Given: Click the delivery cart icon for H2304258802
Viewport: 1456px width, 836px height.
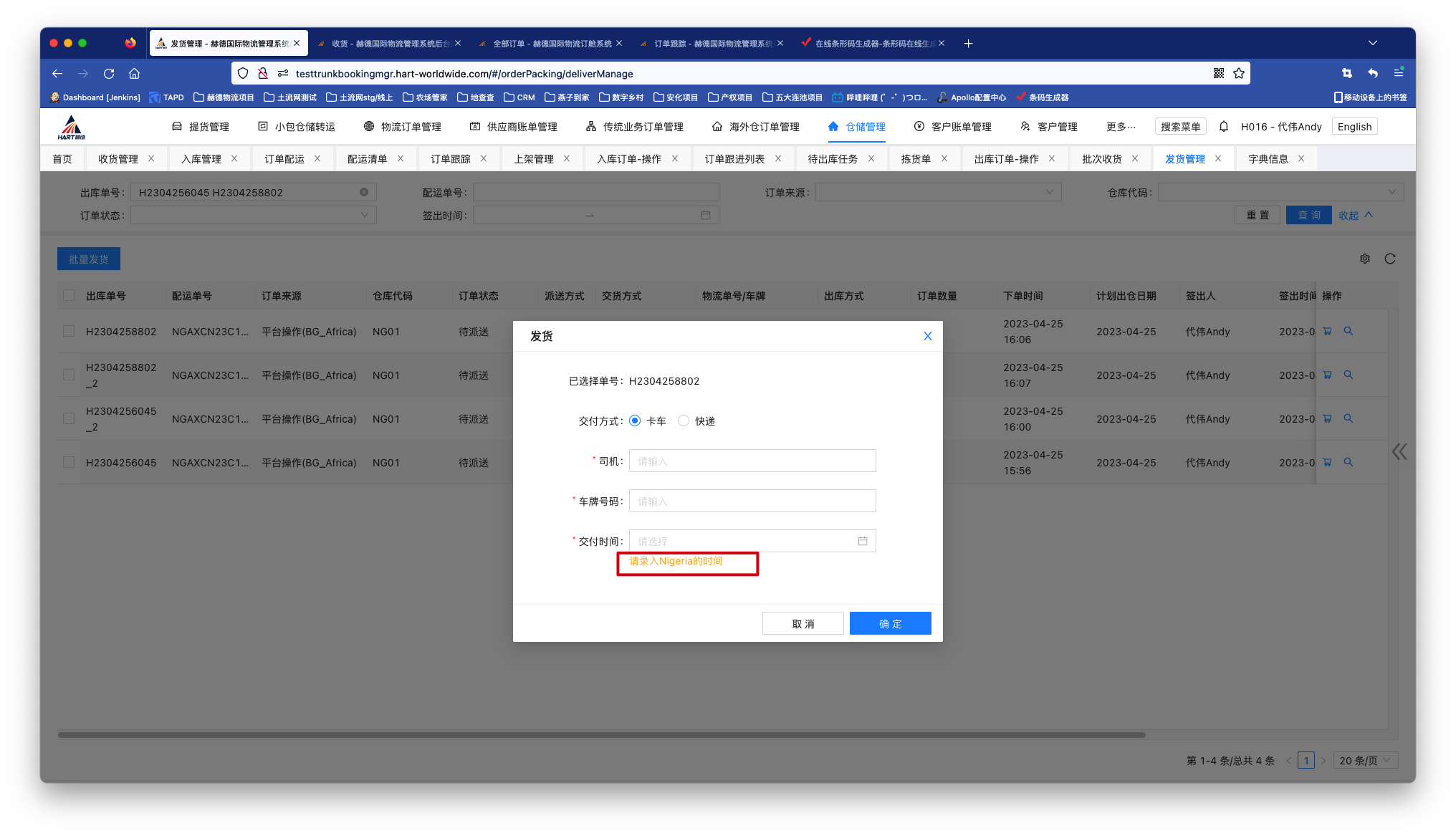Looking at the screenshot, I should [1327, 331].
